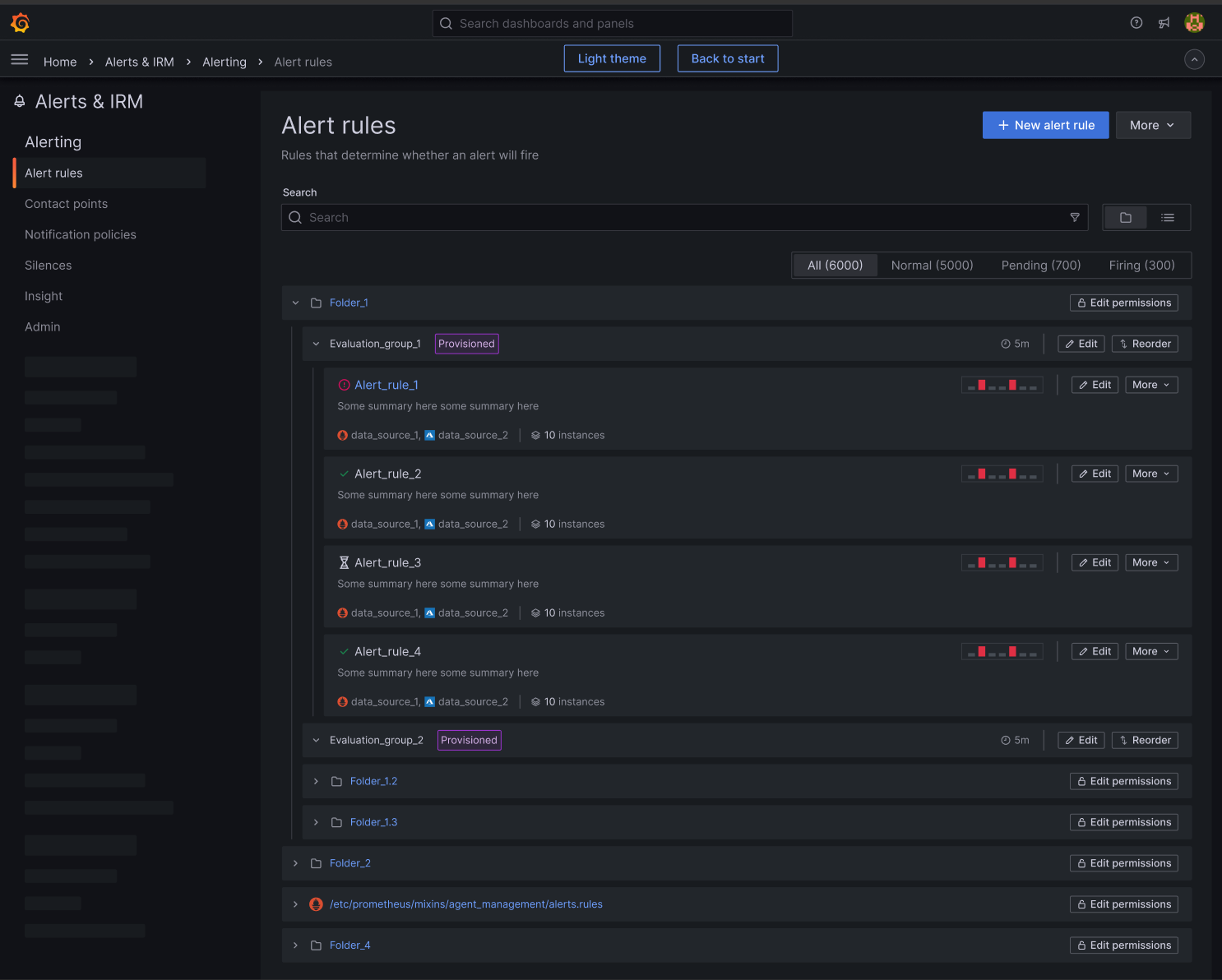The image size is (1222, 980).
Task: Click the announcements megaphone icon
Action: pos(1164,23)
